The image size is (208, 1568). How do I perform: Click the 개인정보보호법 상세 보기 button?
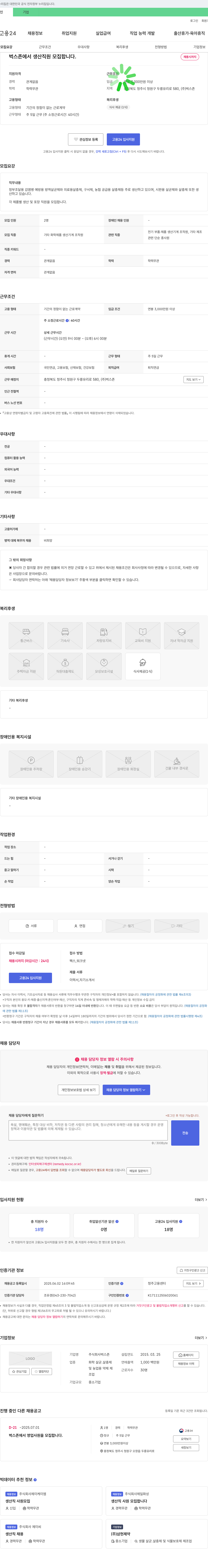79,1090
